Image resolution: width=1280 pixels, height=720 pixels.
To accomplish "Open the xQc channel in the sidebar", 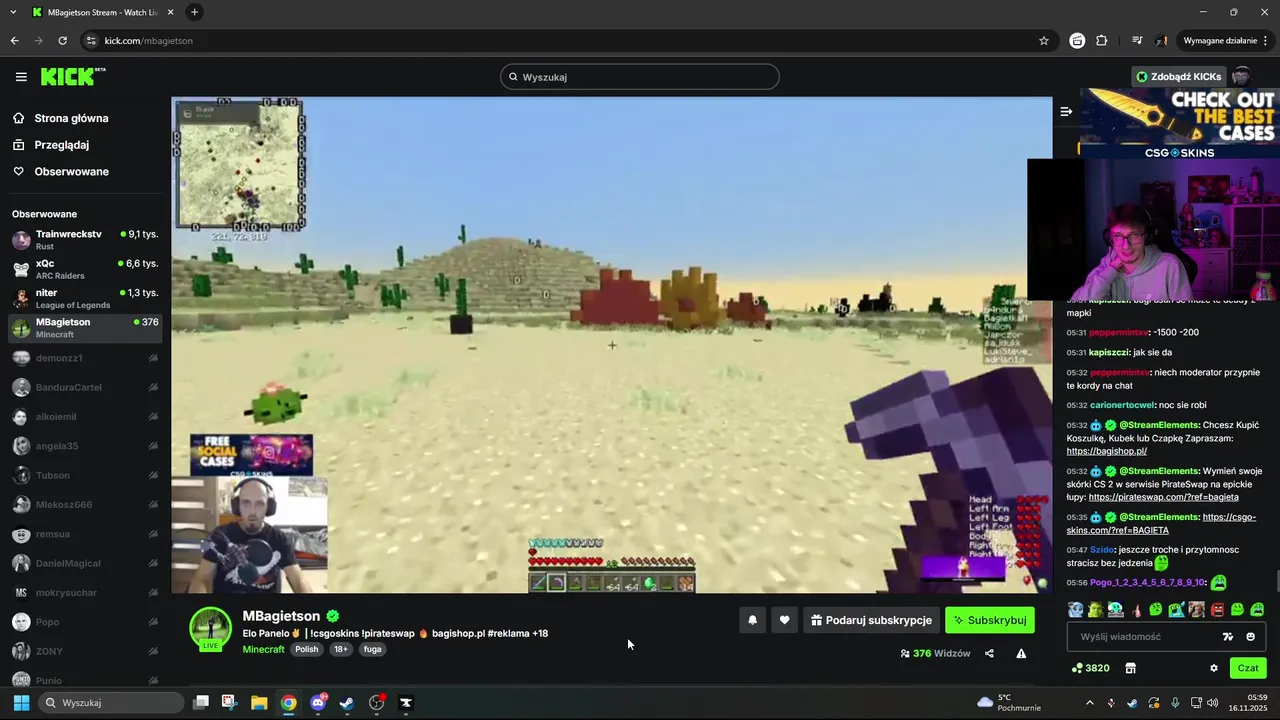I will (x=85, y=269).
